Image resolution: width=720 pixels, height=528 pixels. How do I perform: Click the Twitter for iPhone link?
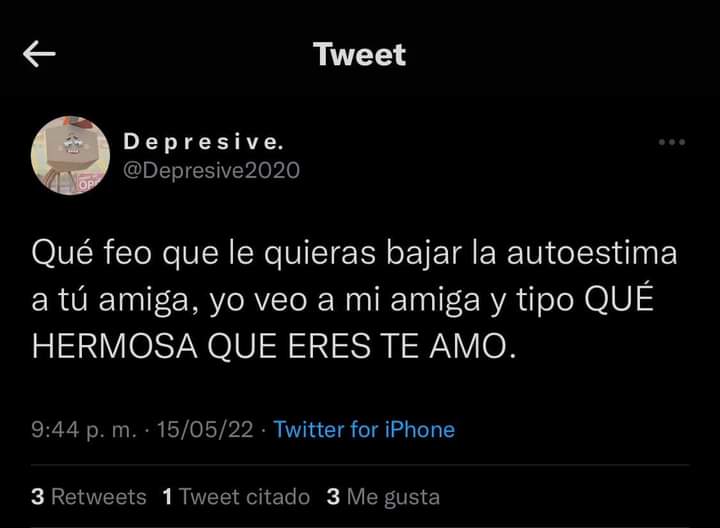pos(364,430)
